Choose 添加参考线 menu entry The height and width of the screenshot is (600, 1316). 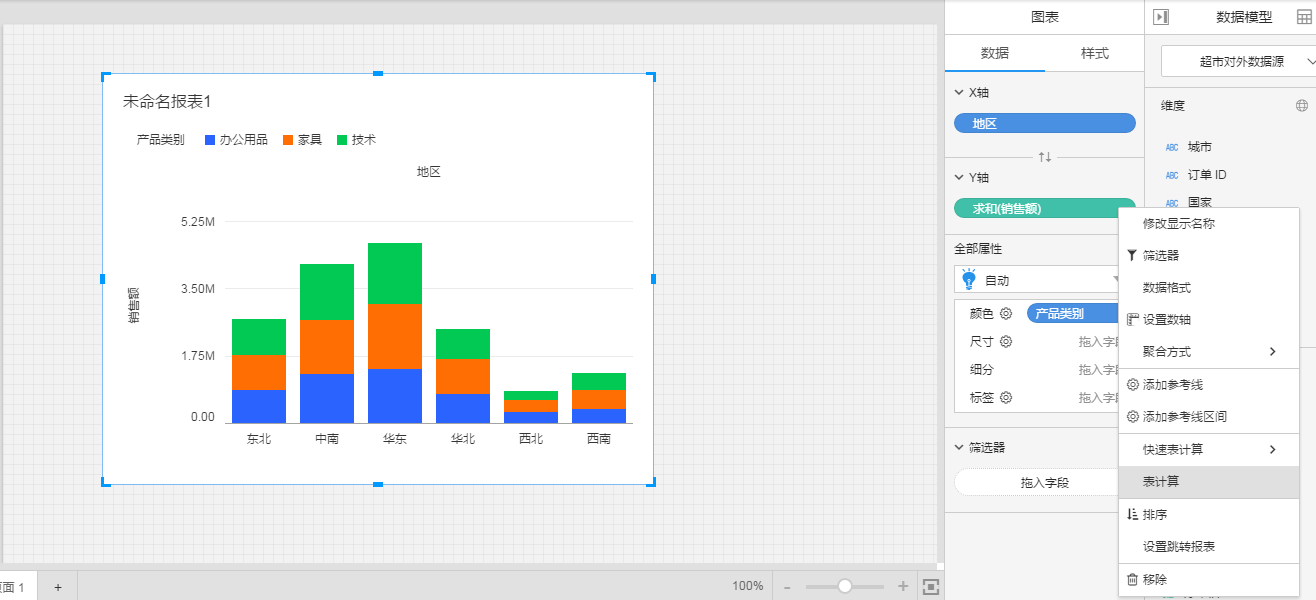tap(1209, 385)
